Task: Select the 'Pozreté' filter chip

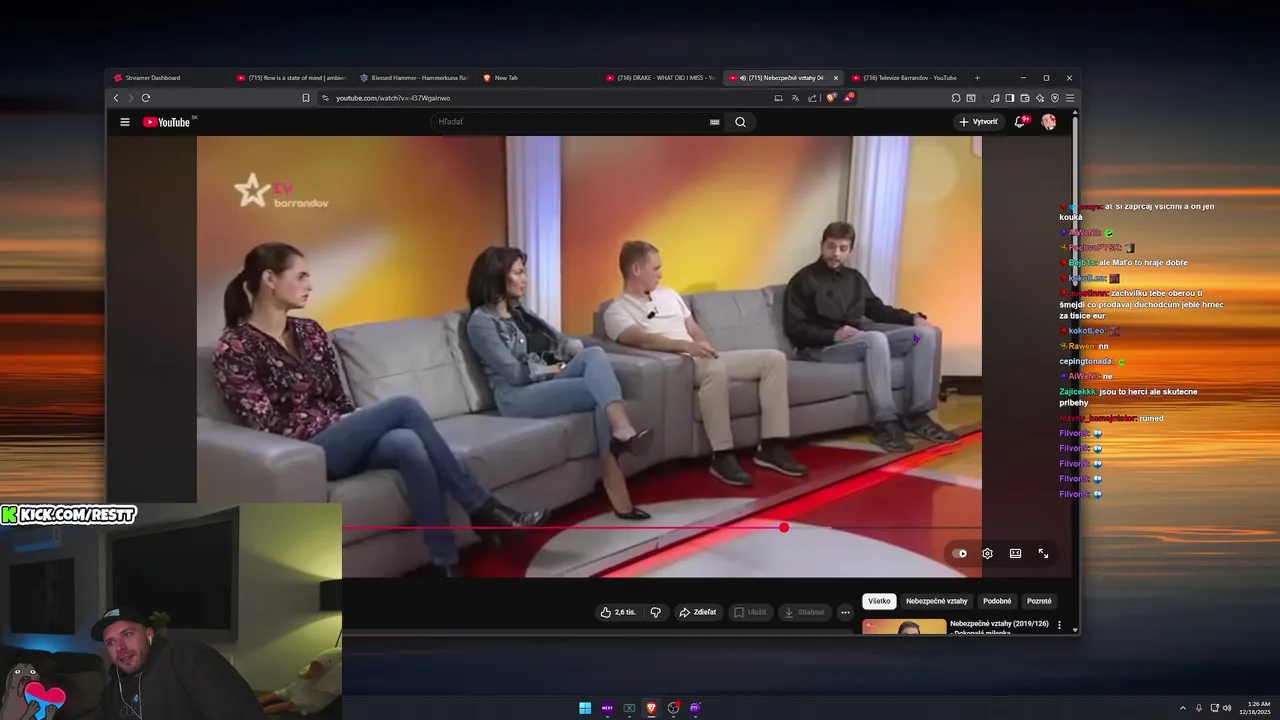Action: point(1039,601)
